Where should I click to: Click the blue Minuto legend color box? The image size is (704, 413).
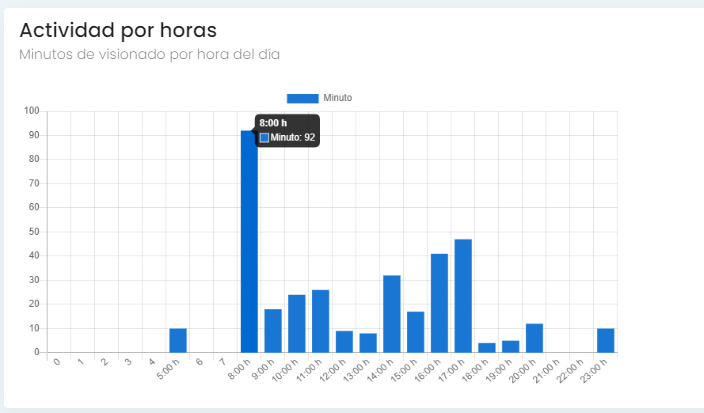click(302, 98)
